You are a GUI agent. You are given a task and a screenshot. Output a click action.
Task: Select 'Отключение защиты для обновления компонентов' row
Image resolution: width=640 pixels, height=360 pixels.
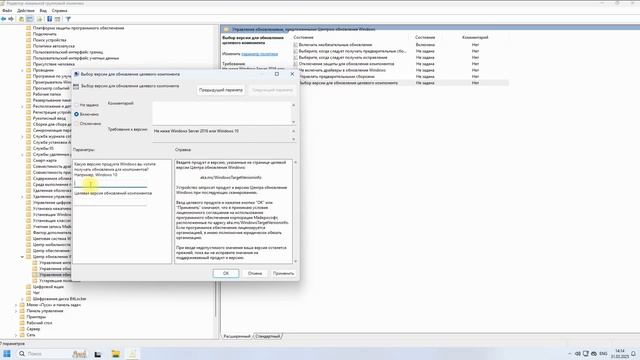[x=400, y=64]
